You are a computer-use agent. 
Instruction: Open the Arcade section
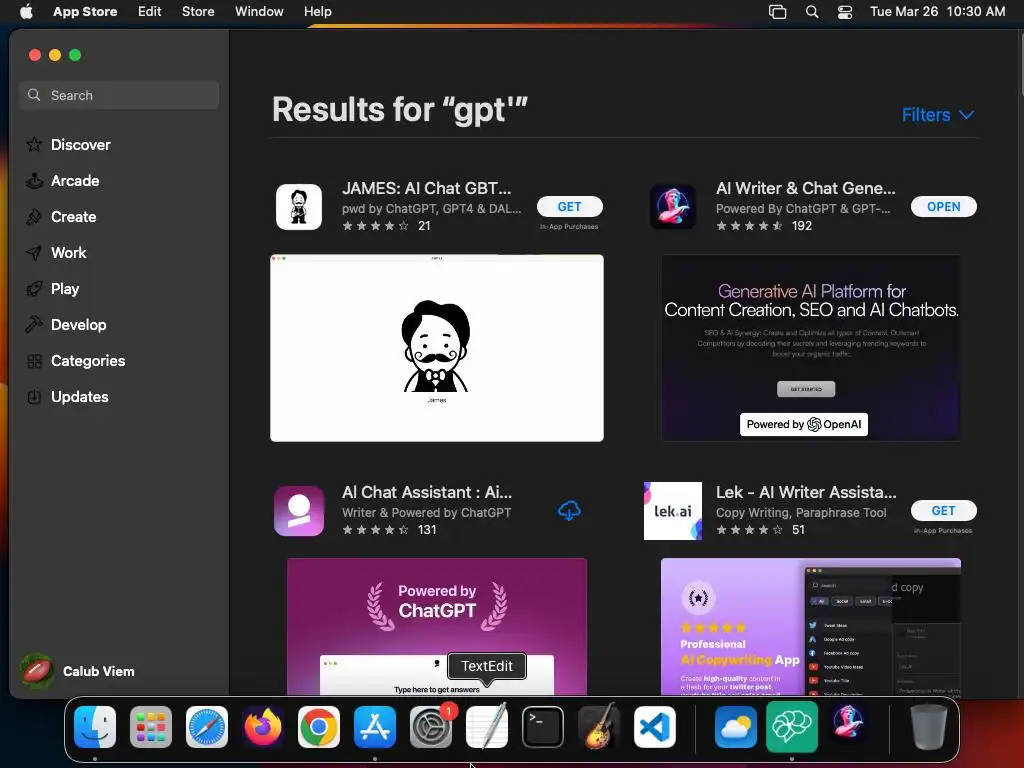click(63, 180)
